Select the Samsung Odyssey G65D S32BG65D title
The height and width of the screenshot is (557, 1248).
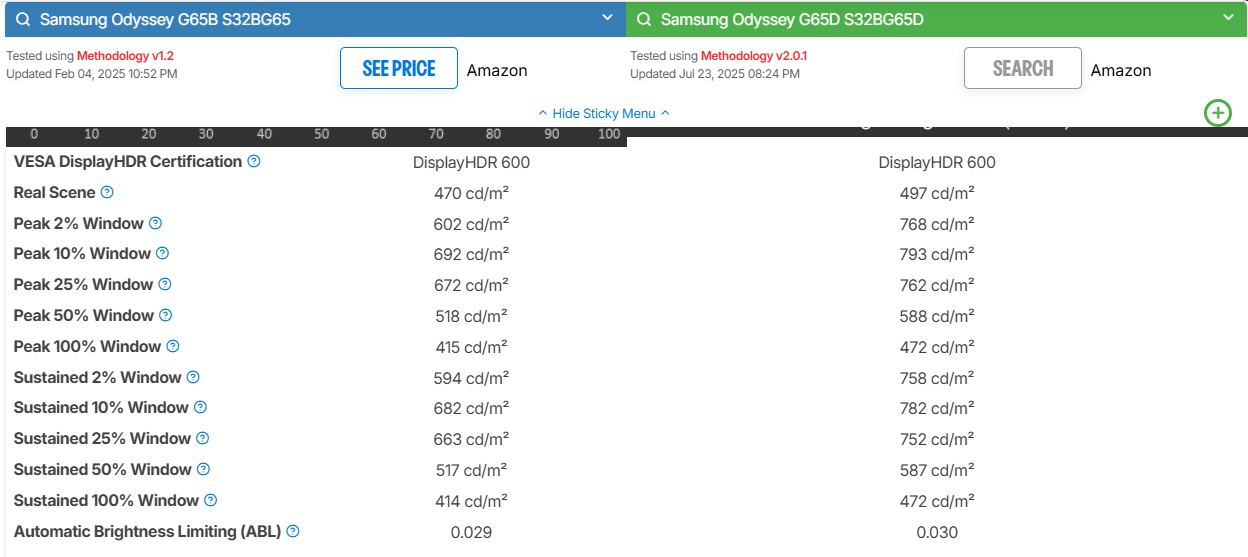793,19
